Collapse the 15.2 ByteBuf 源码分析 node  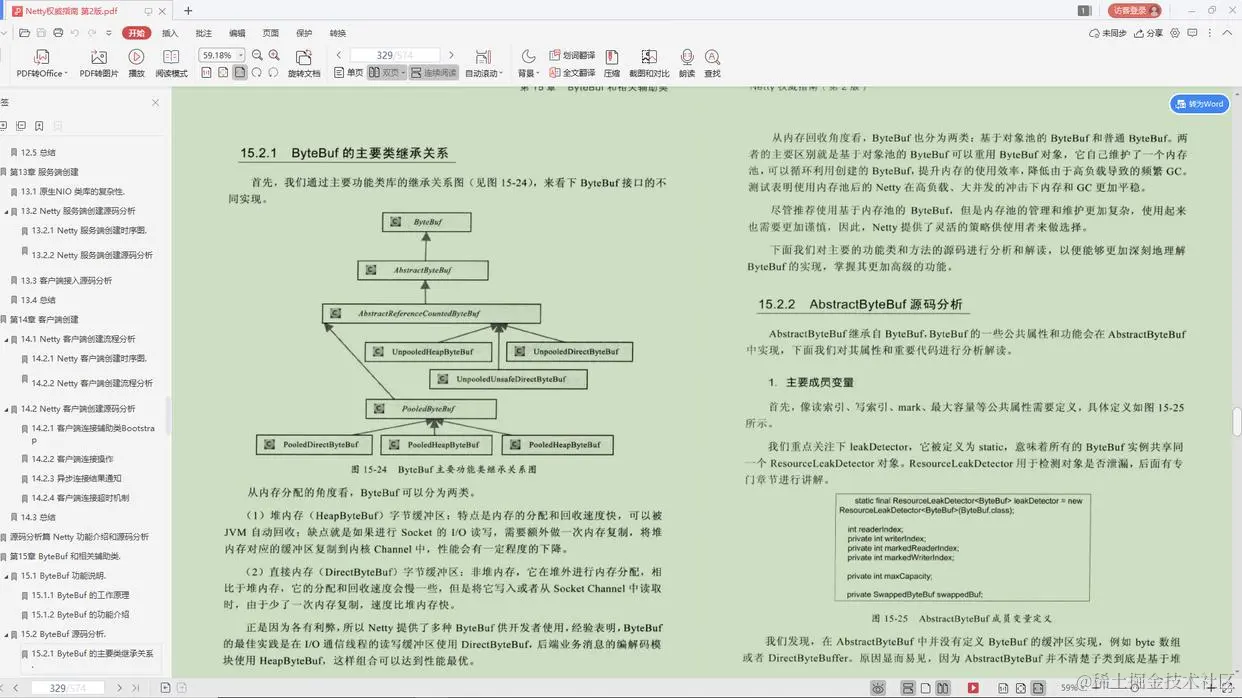tap(6, 634)
